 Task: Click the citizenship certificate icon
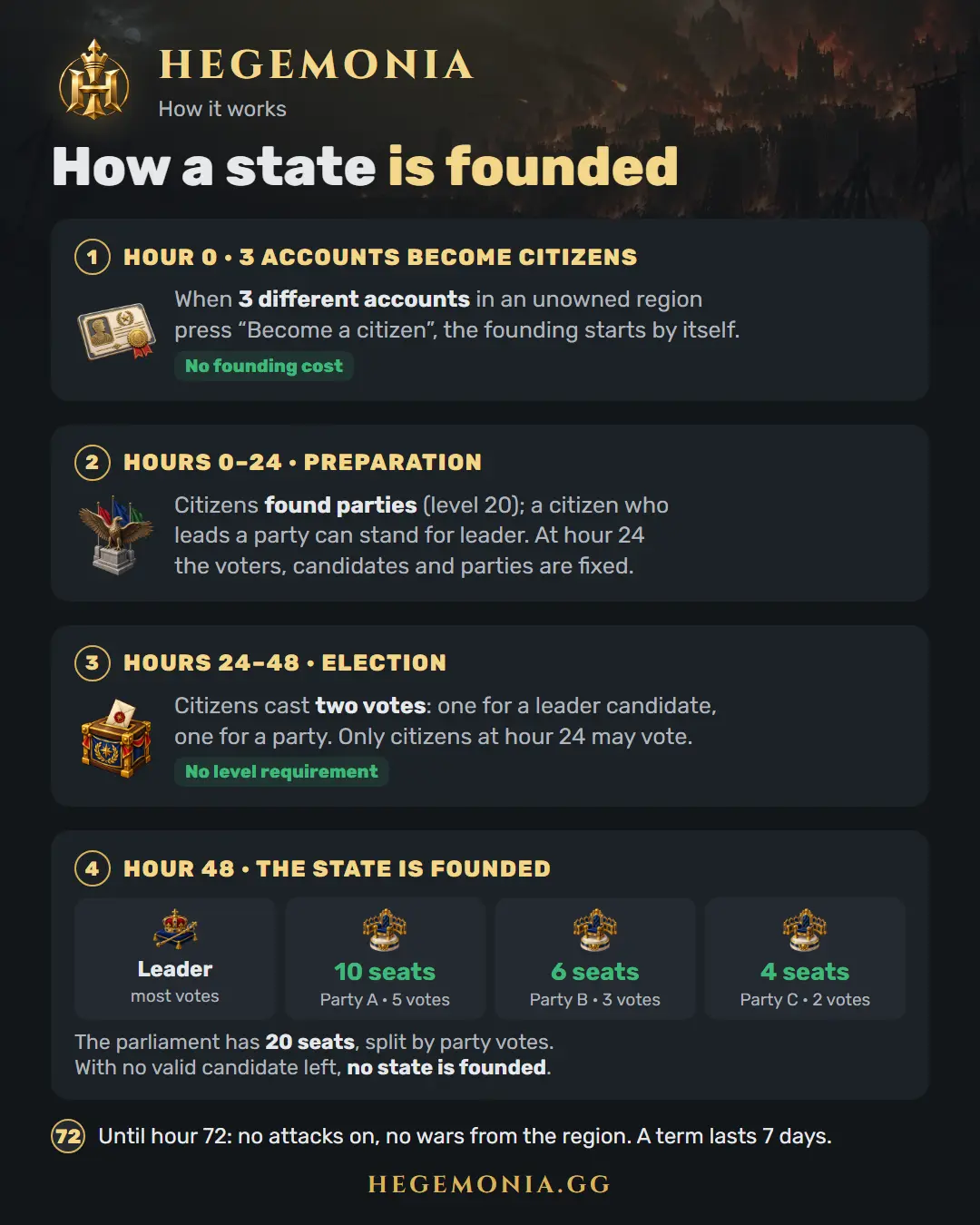(118, 331)
